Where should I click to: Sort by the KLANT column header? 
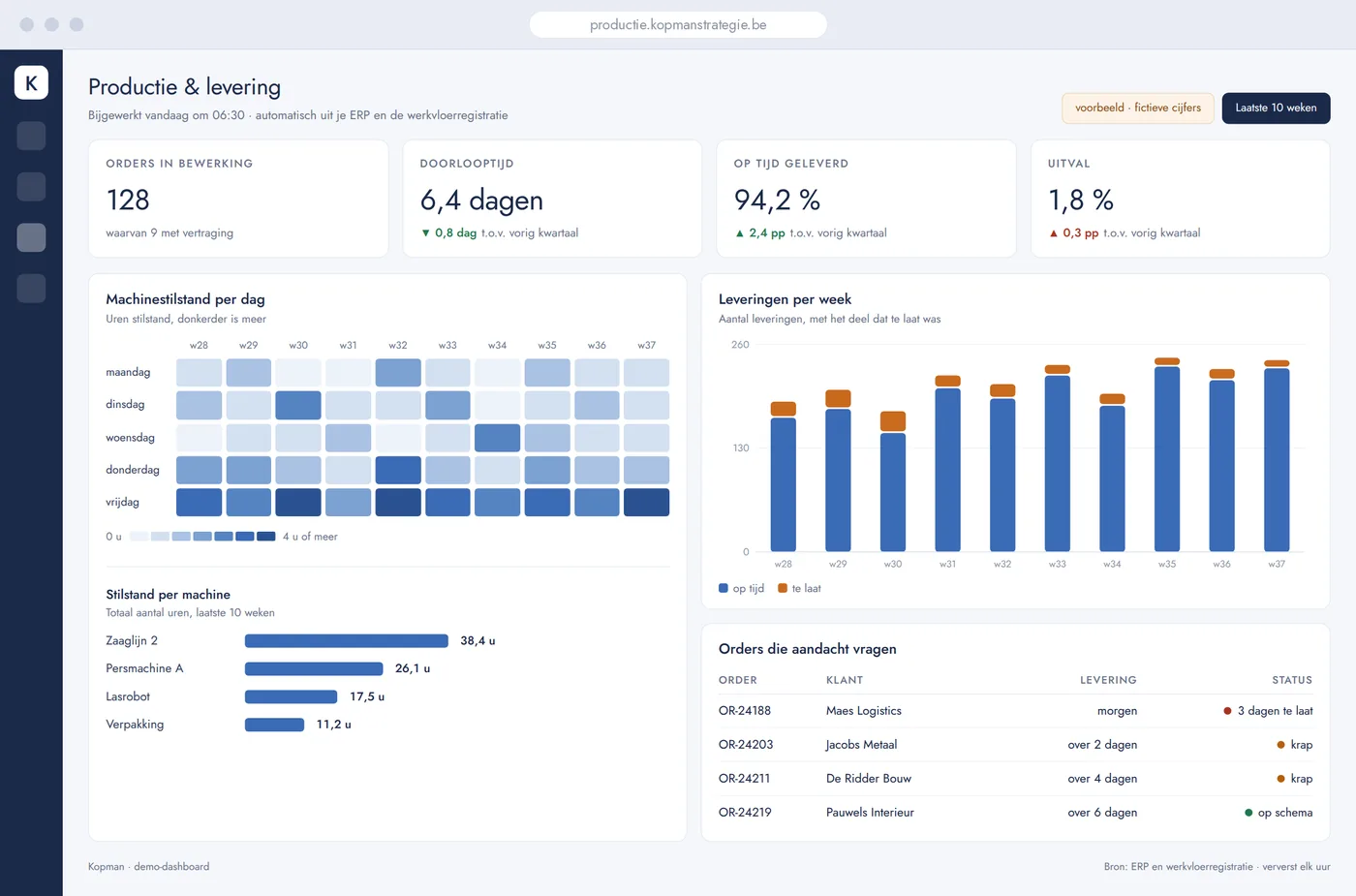point(845,680)
